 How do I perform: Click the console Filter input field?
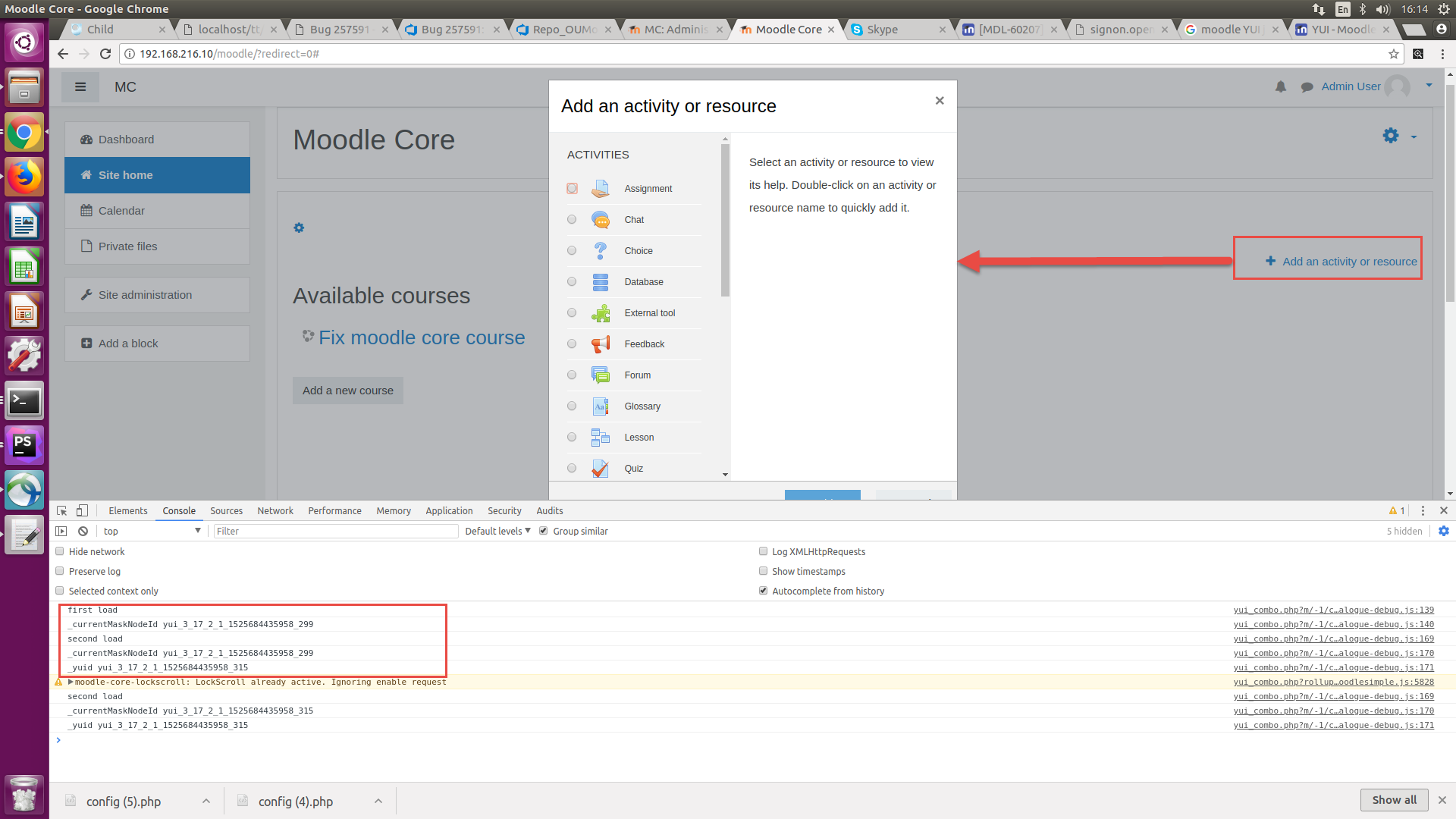(336, 532)
